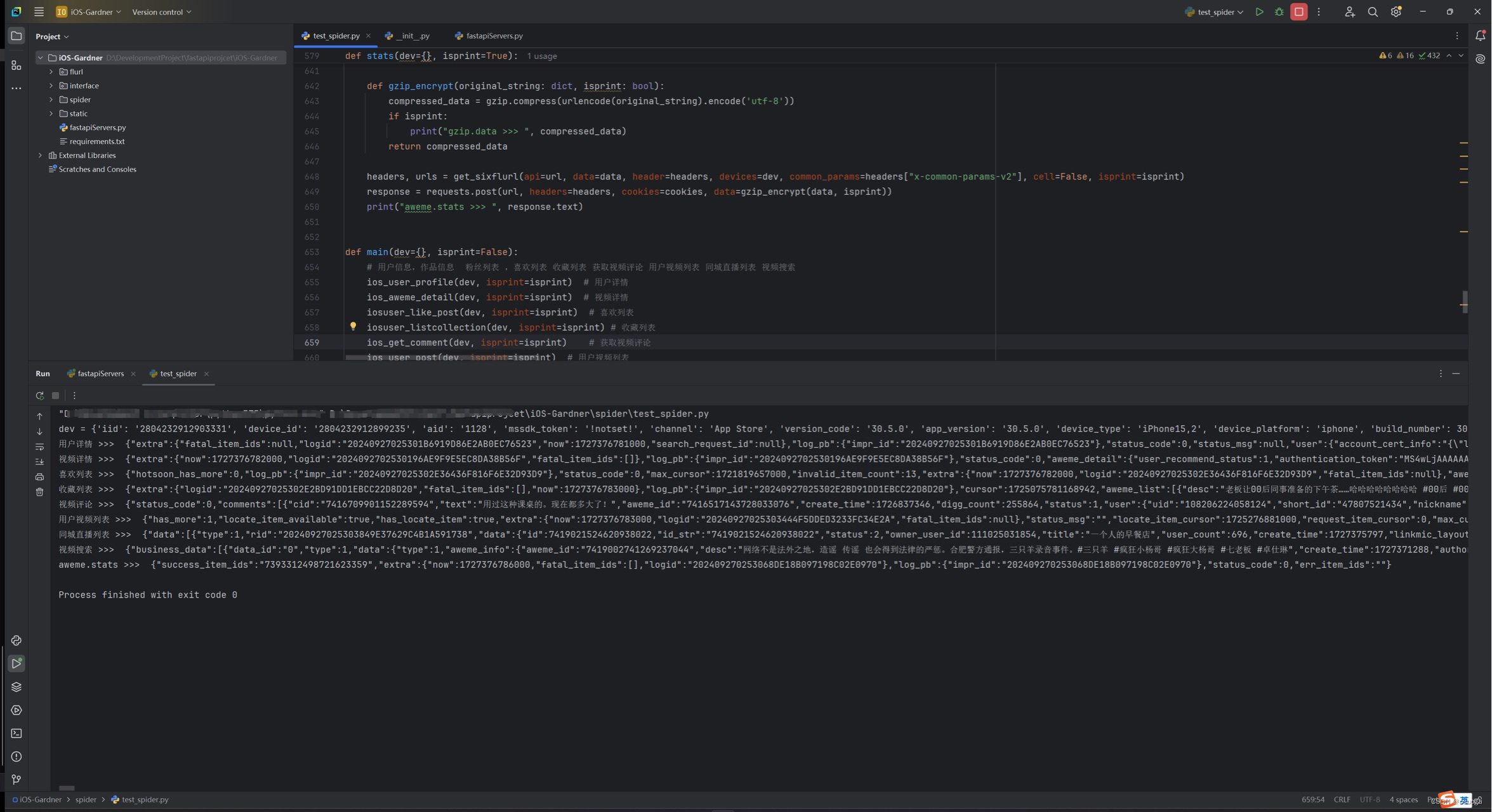
Task: Toggle scroll to end of console
Action: [40, 462]
